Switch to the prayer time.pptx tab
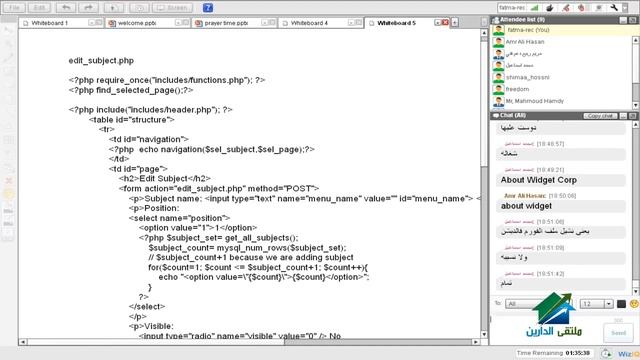Screen dimensions: 640x360 tap(226, 23)
